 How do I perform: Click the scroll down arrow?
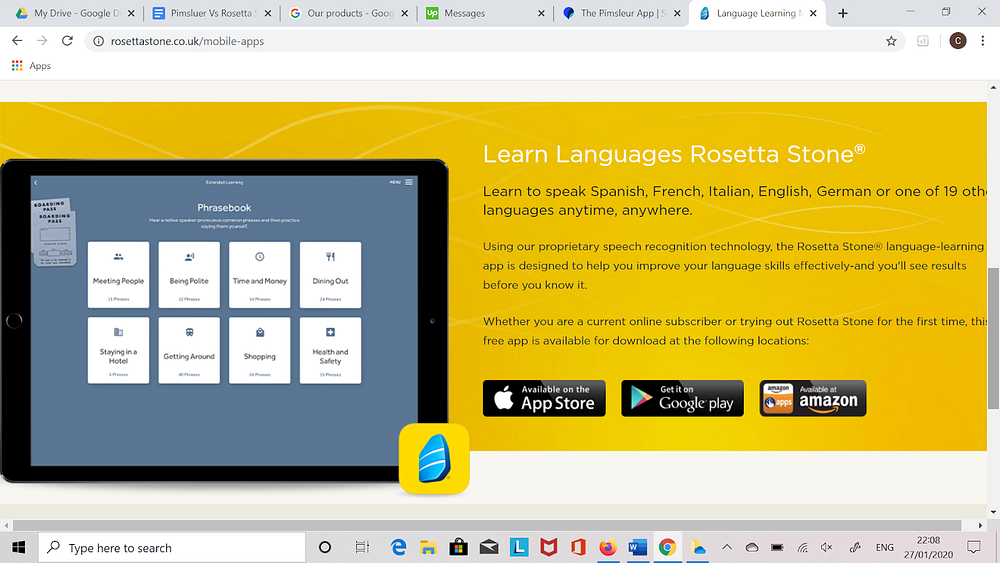pyautogui.click(x=994, y=512)
